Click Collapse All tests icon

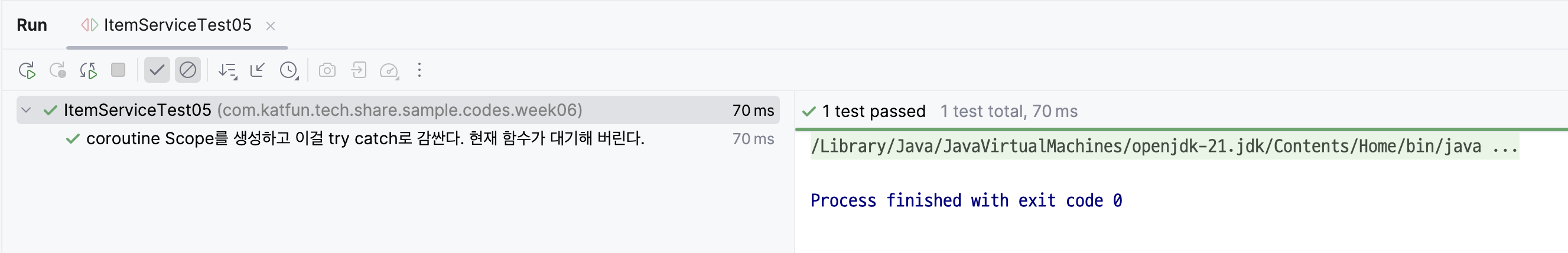(x=258, y=71)
